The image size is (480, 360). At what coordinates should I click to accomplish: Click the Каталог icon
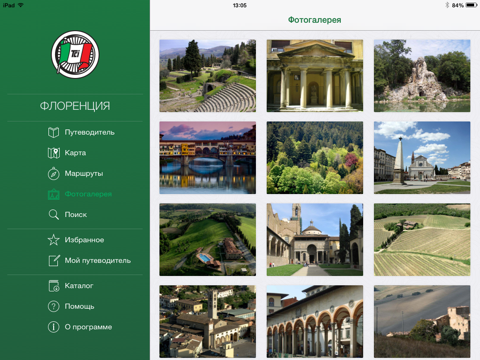[54, 286]
